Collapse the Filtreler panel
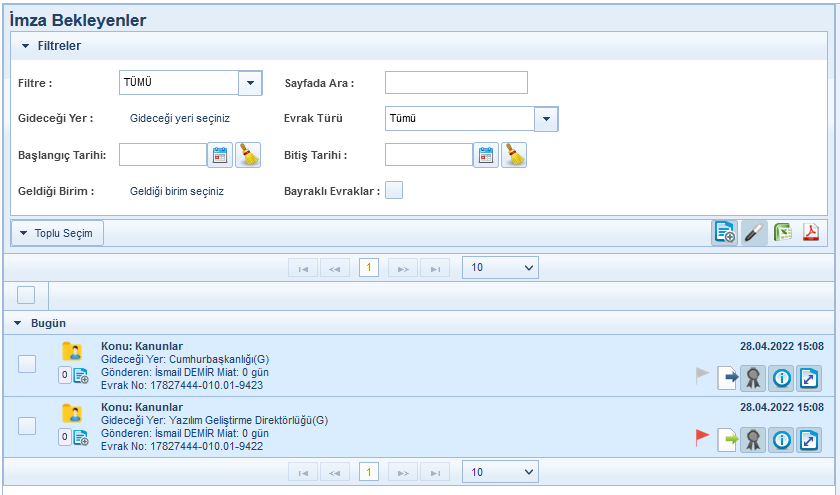This screenshot has width=840, height=495. pos(26,46)
